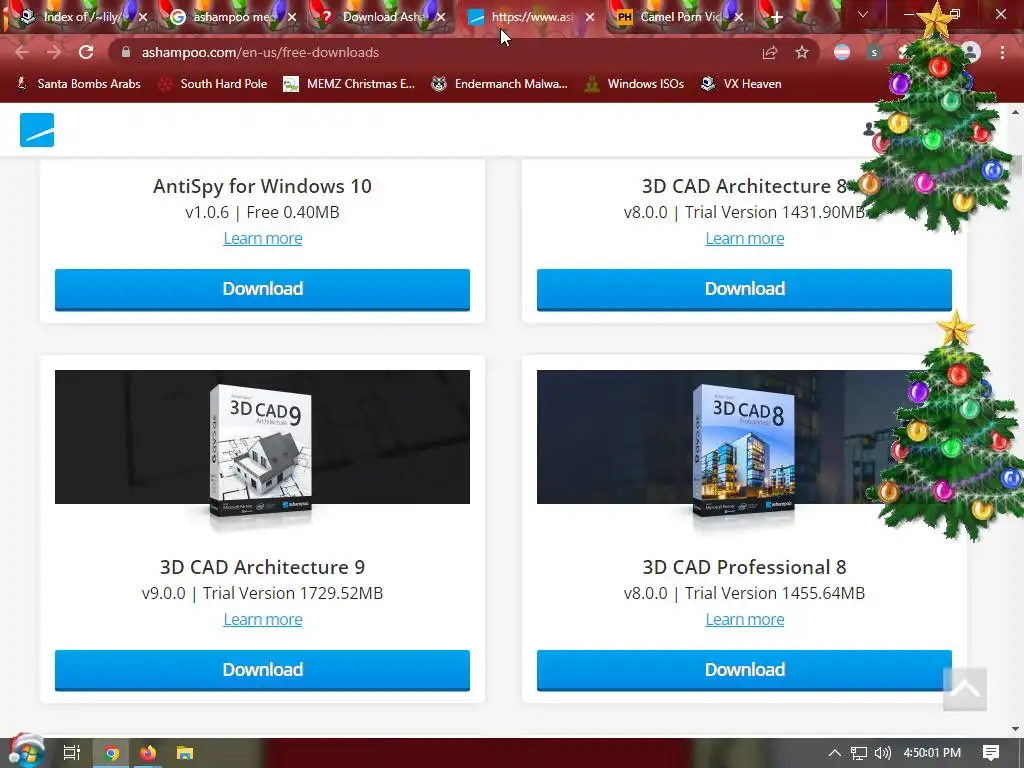Open File Explorer from the taskbar
The width and height of the screenshot is (1024, 768).
click(185, 753)
